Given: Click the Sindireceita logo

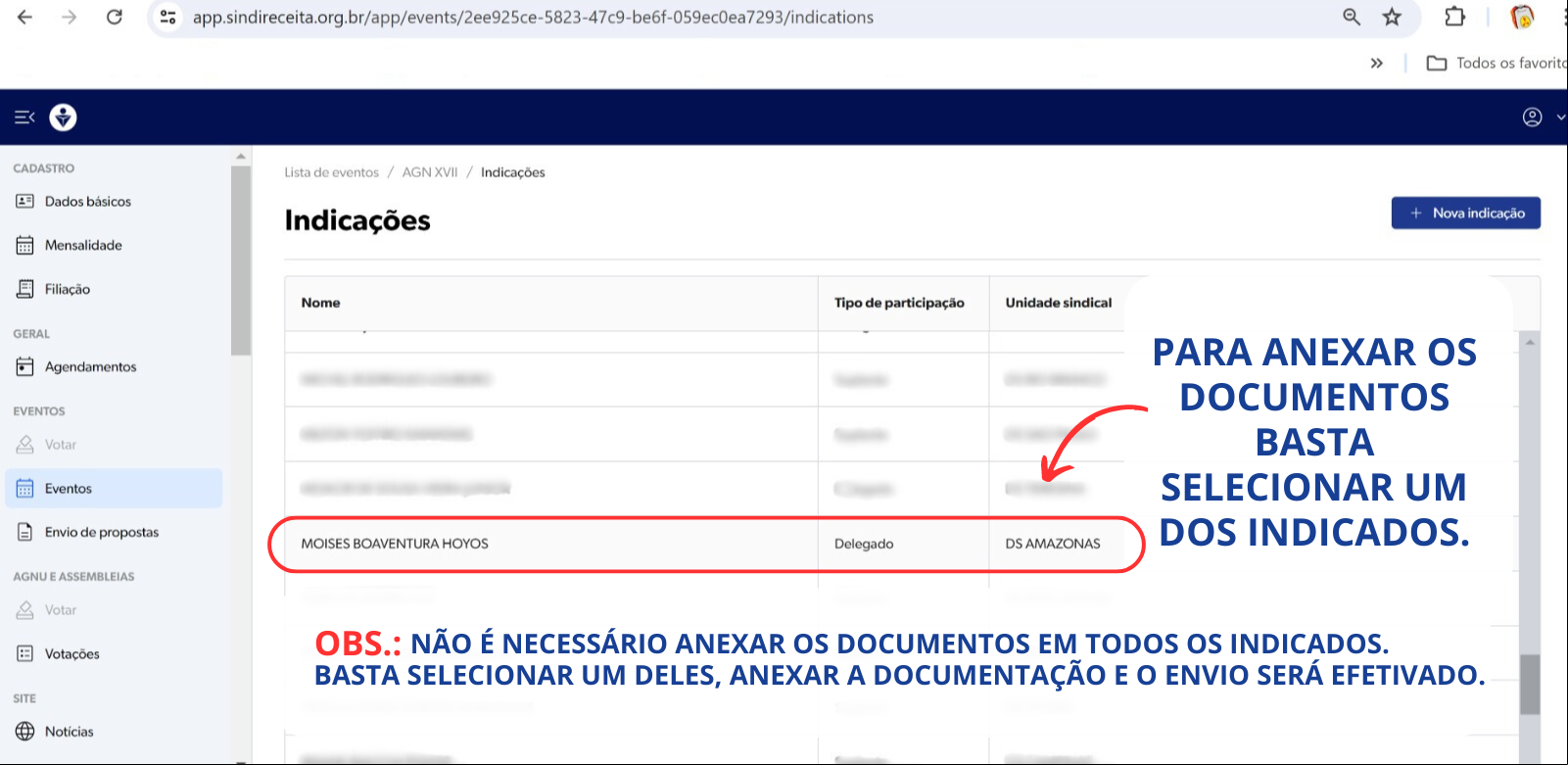Looking at the screenshot, I should (x=64, y=118).
